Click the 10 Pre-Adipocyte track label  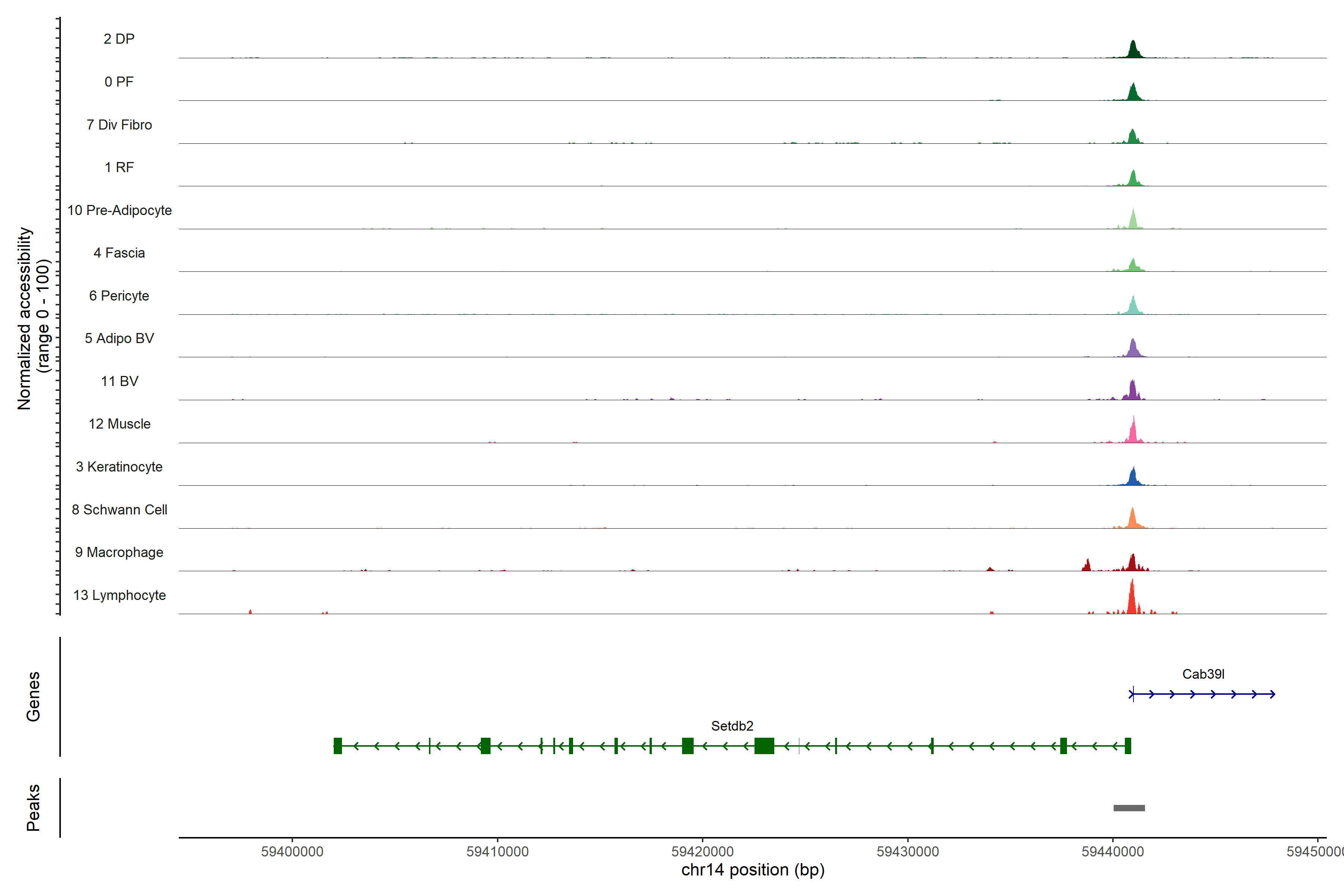(x=119, y=210)
